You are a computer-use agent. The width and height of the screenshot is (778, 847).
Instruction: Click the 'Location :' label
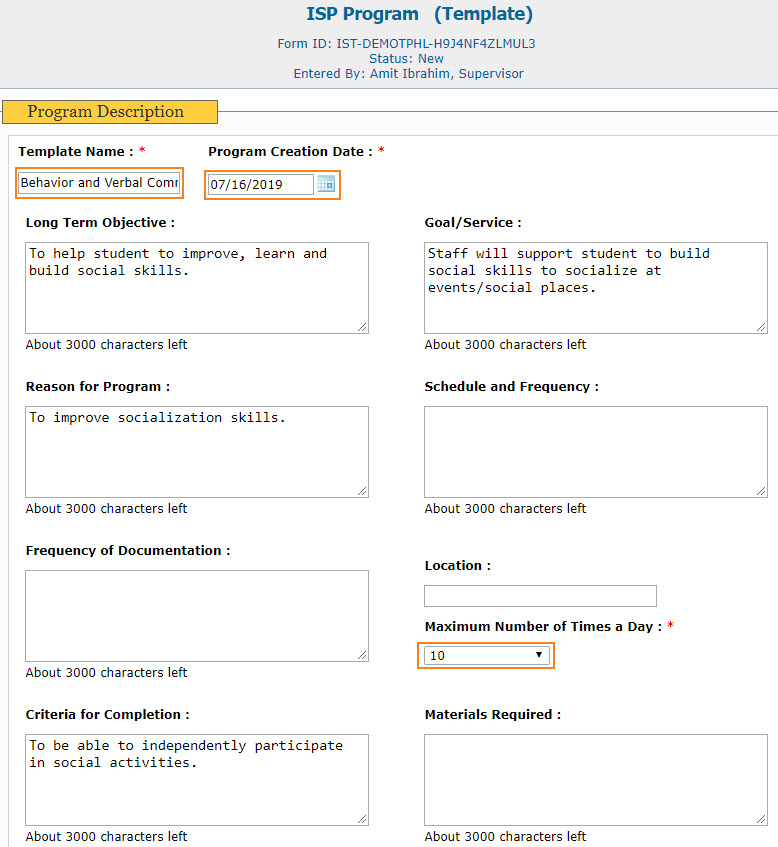(x=458, y=566)
